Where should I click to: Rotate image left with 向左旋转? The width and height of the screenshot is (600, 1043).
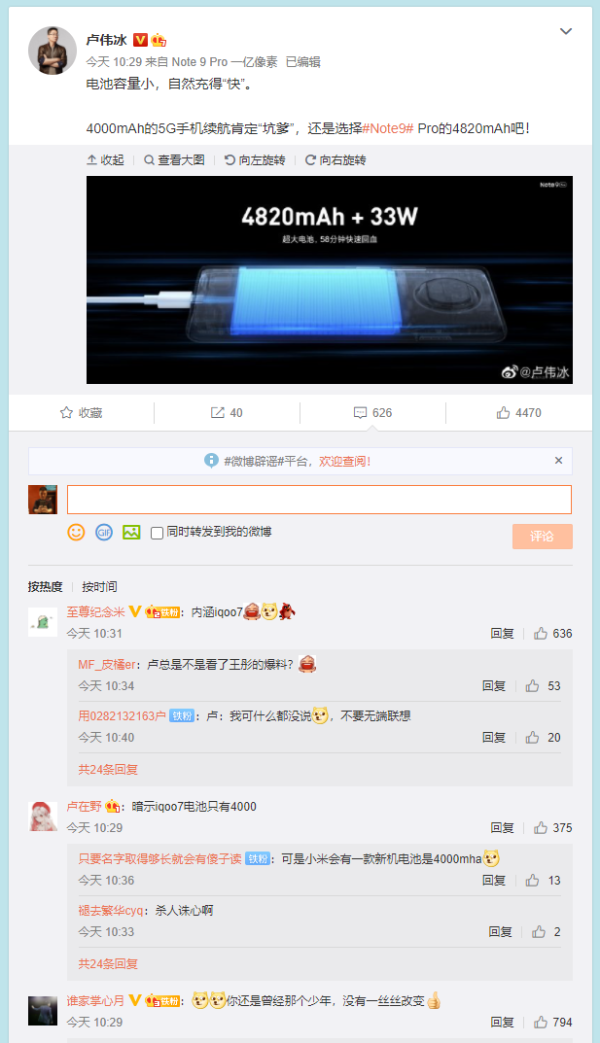[x=255, y=160]
